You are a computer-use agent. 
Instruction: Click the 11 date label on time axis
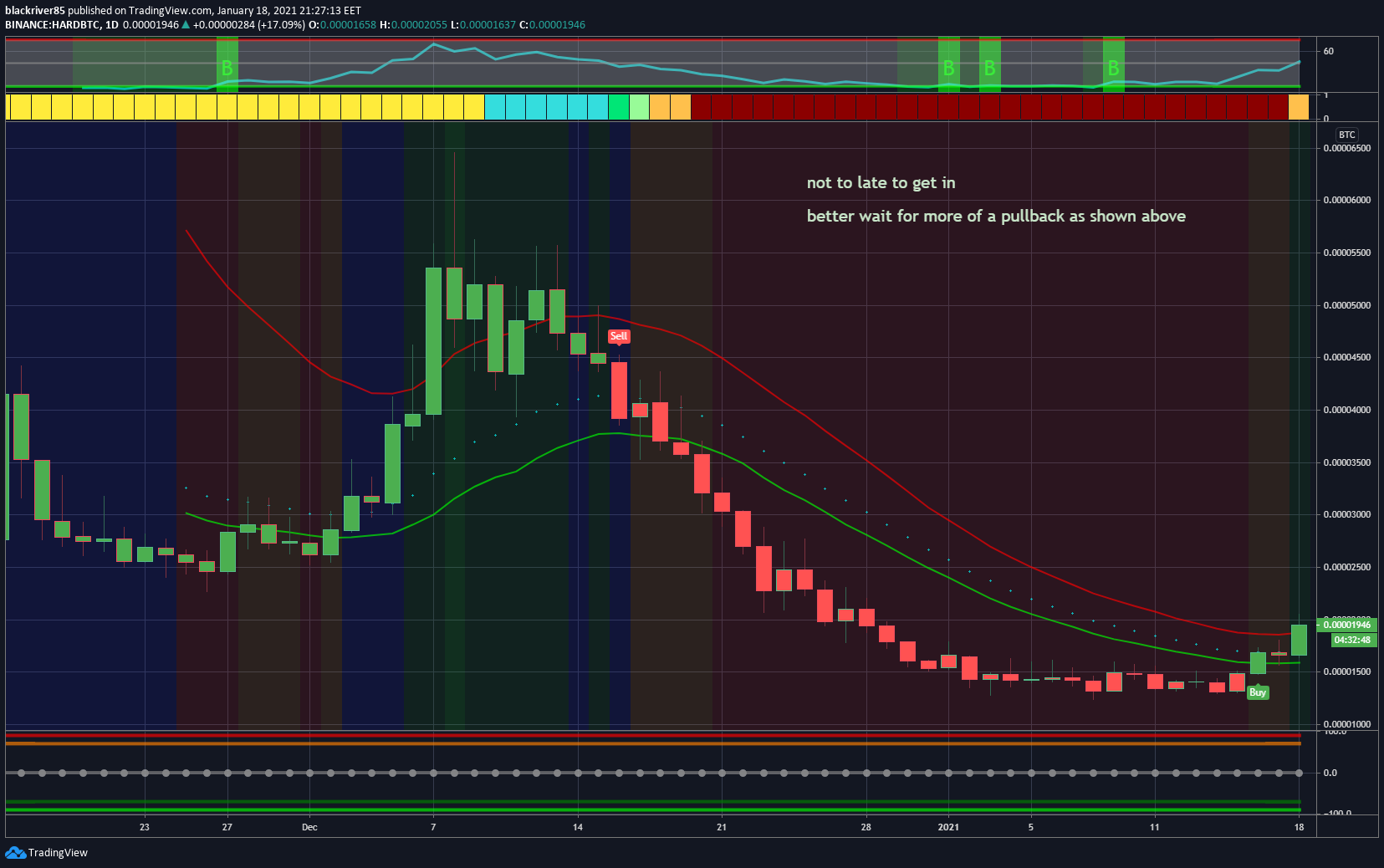[1155, 827]
